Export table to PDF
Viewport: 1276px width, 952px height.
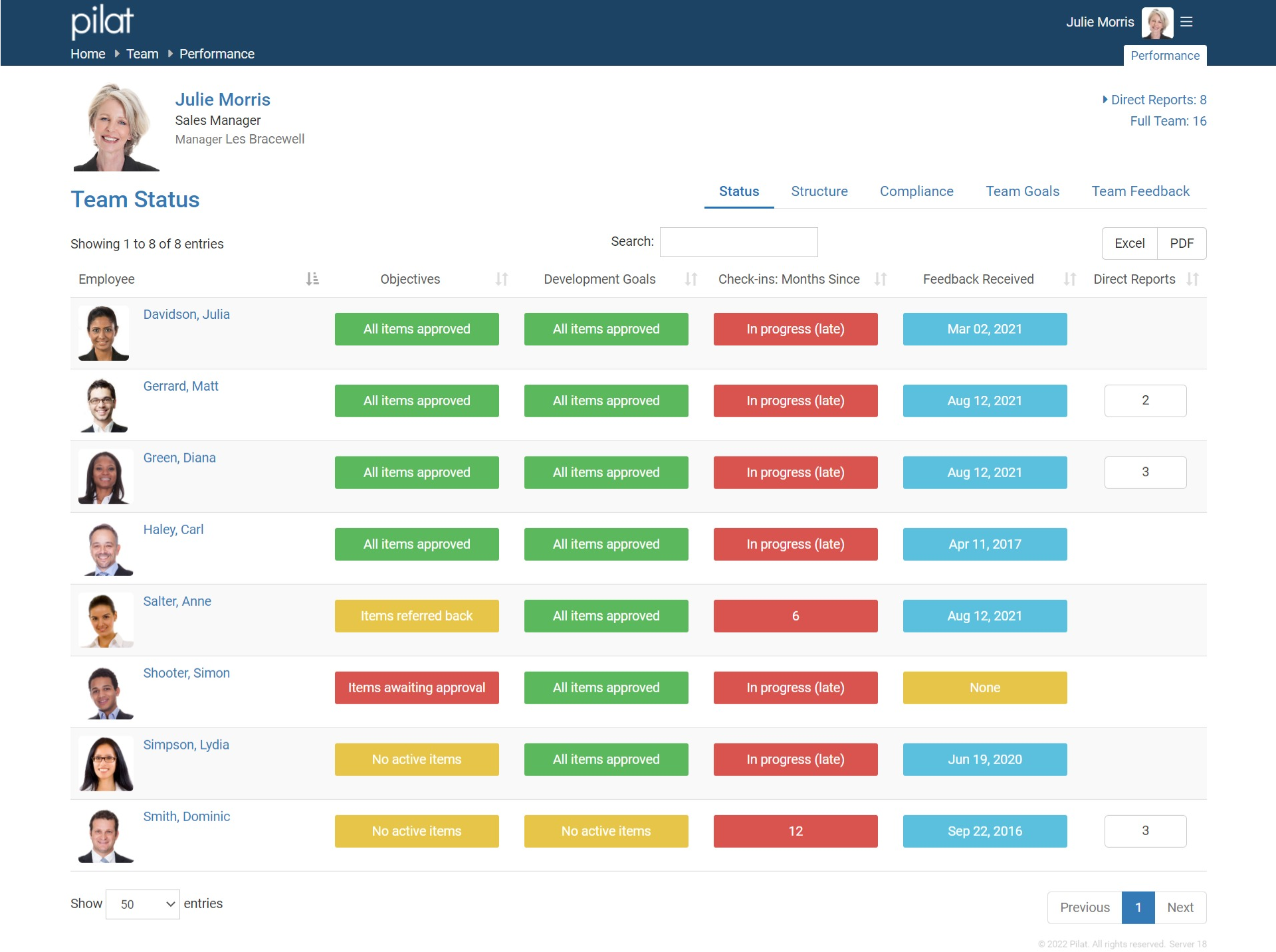click(x=1182, y=243)
